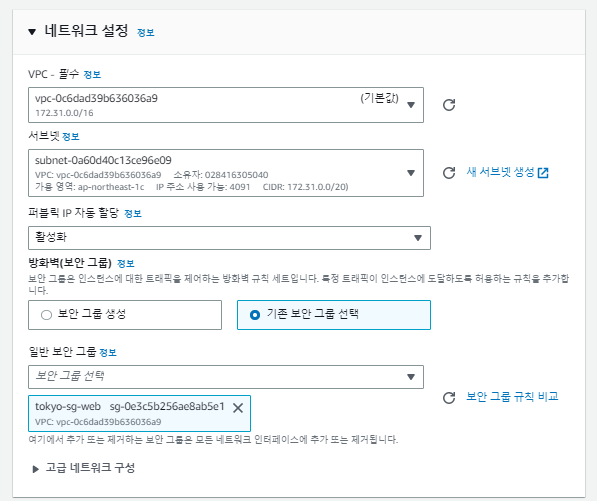Open 정보 link next to 일반 보안 그룹
Viewport: 597px width, 501px height.
108,353
